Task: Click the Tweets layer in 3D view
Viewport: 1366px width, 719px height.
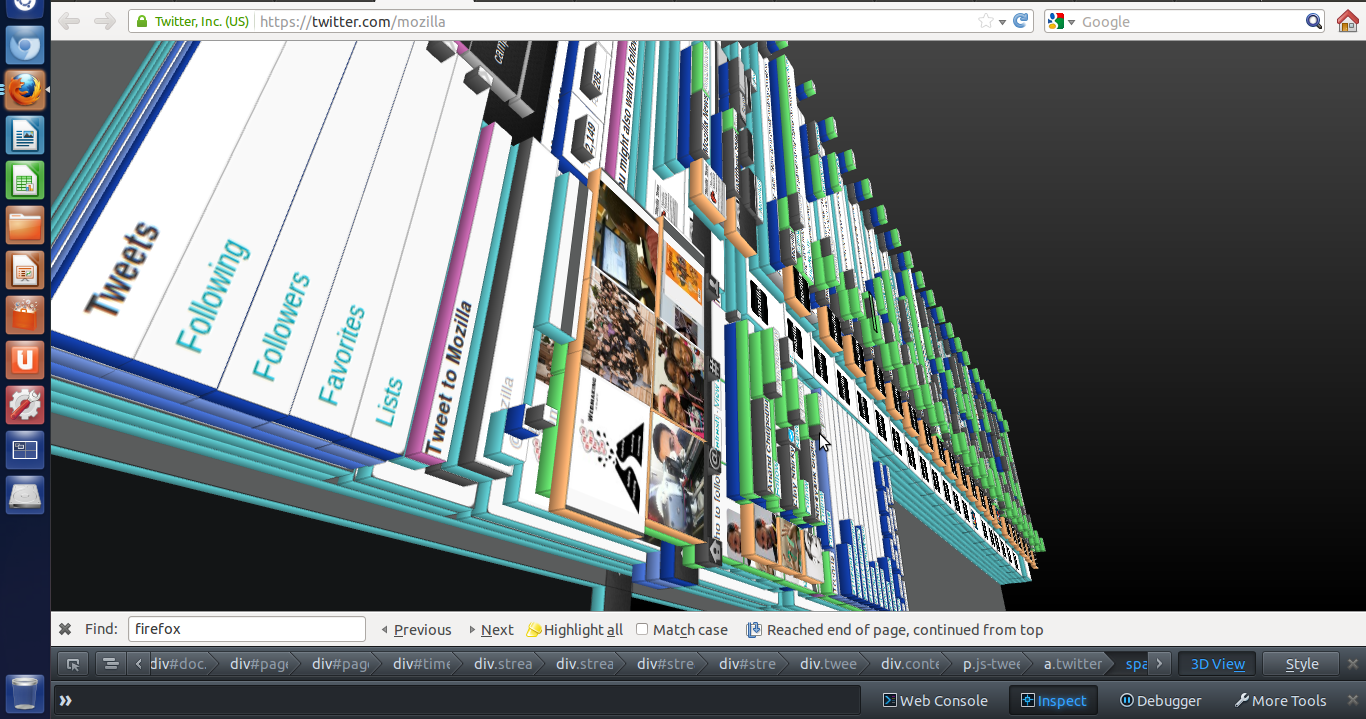Action: [x=122, y=268]
